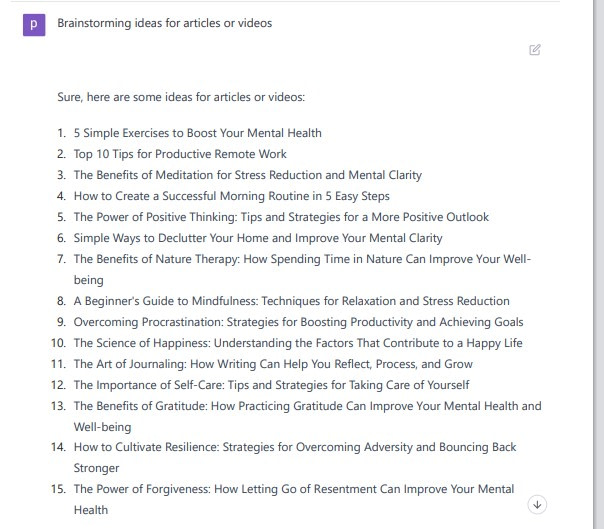Click the edit message pencil icon
604x529 pixels.
click(535, 50)
